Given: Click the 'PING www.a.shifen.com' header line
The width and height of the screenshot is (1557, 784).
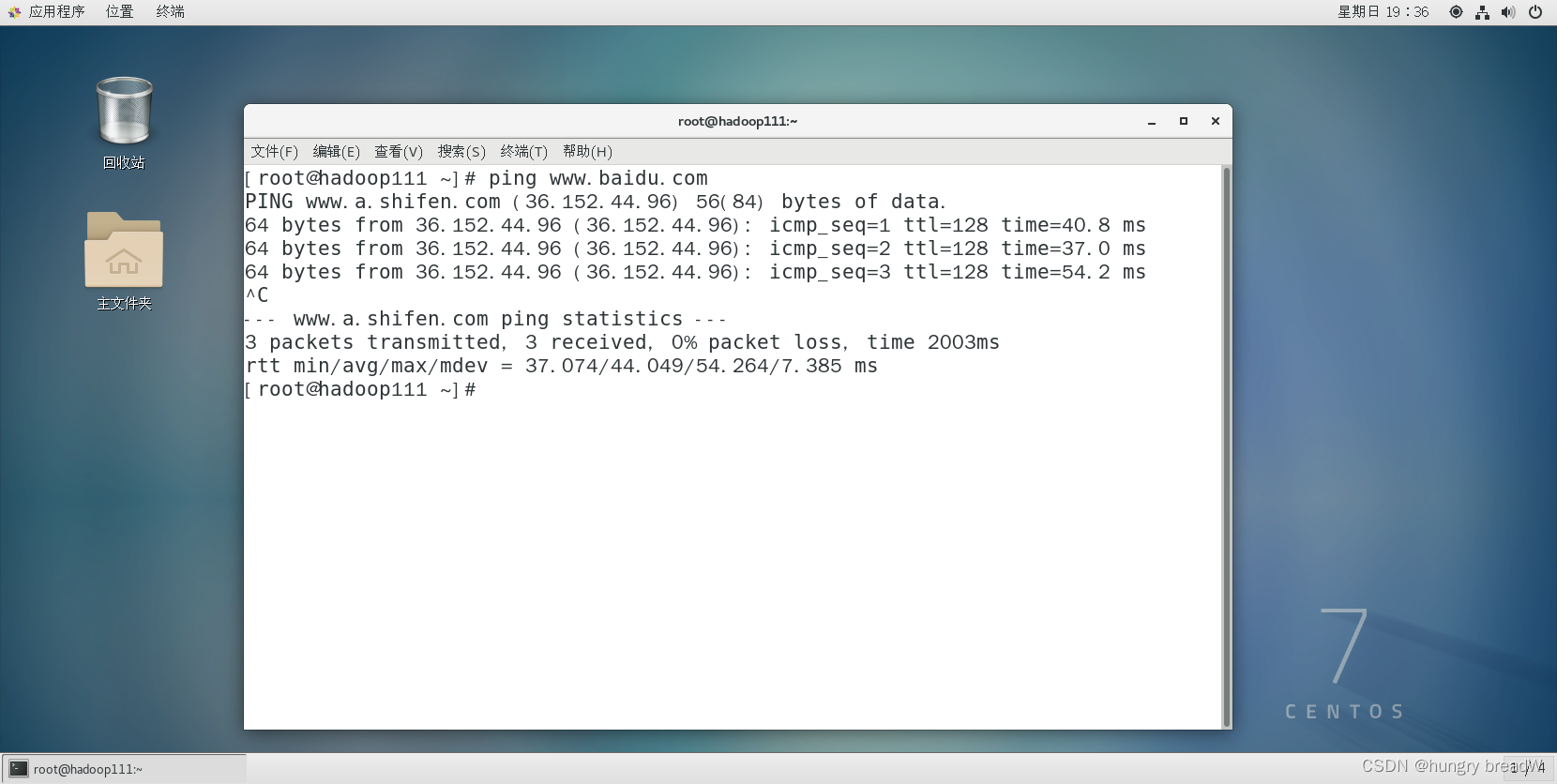Looking at the screenshot, I should pos(596,202).
